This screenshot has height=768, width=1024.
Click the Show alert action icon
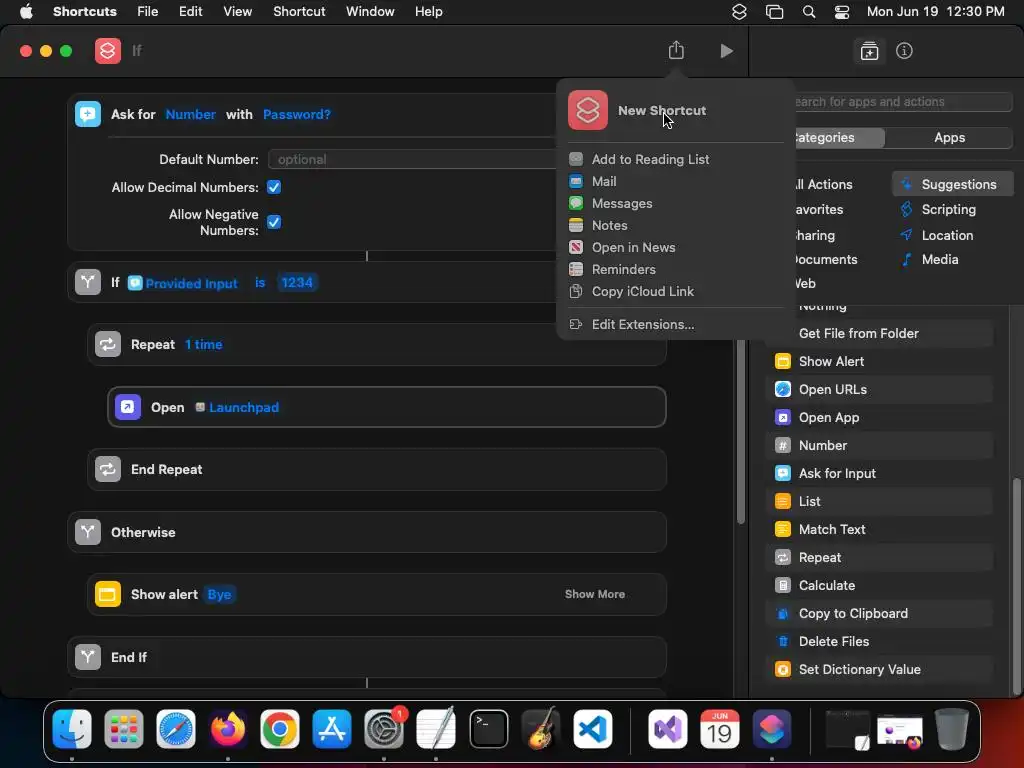(108, 594)
